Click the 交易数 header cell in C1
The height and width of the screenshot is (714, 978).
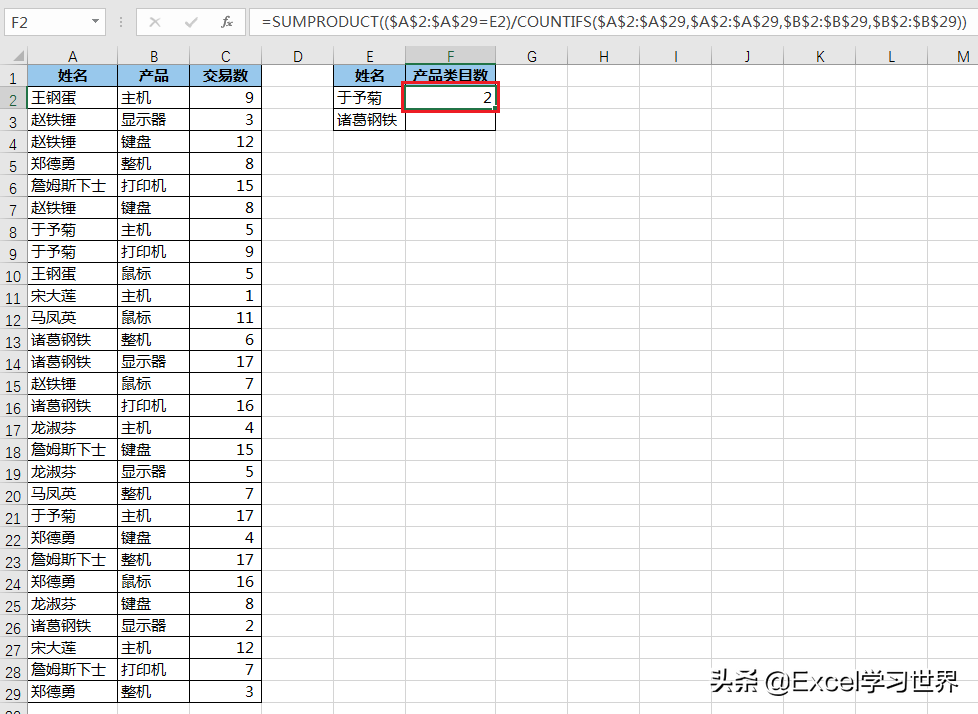point(225,75)
